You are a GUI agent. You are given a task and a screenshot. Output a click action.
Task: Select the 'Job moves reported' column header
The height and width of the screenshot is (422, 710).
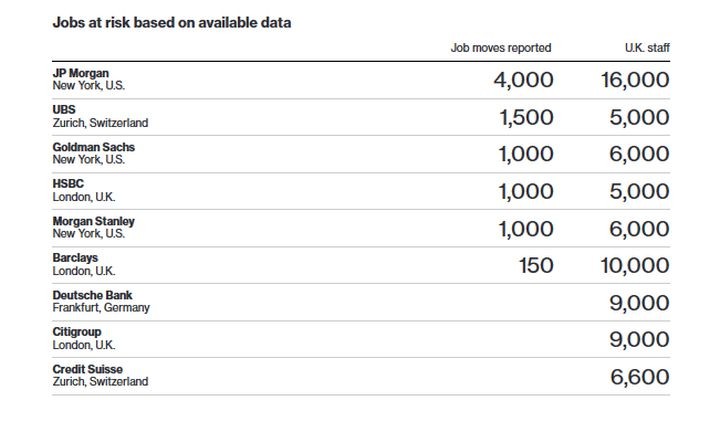tap(501, 48)
